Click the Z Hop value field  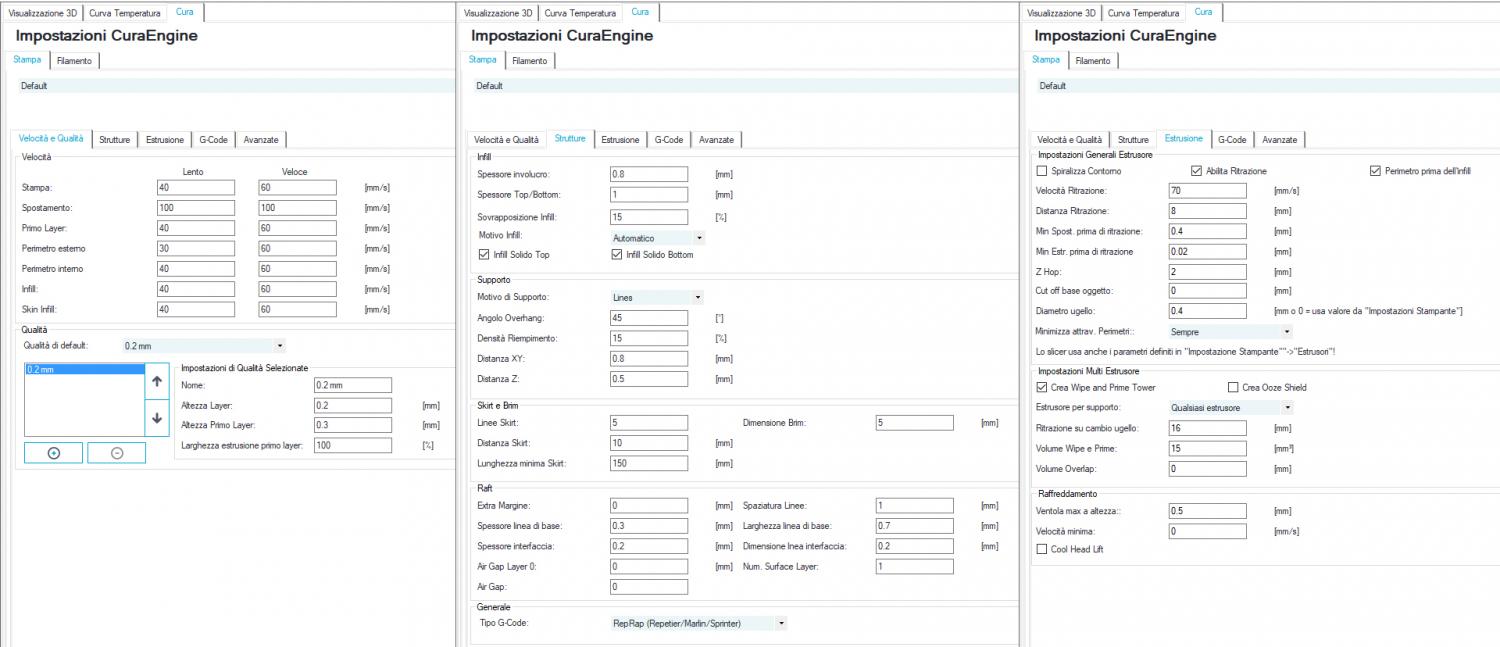pyautogui.click(x=1207, y=271)
